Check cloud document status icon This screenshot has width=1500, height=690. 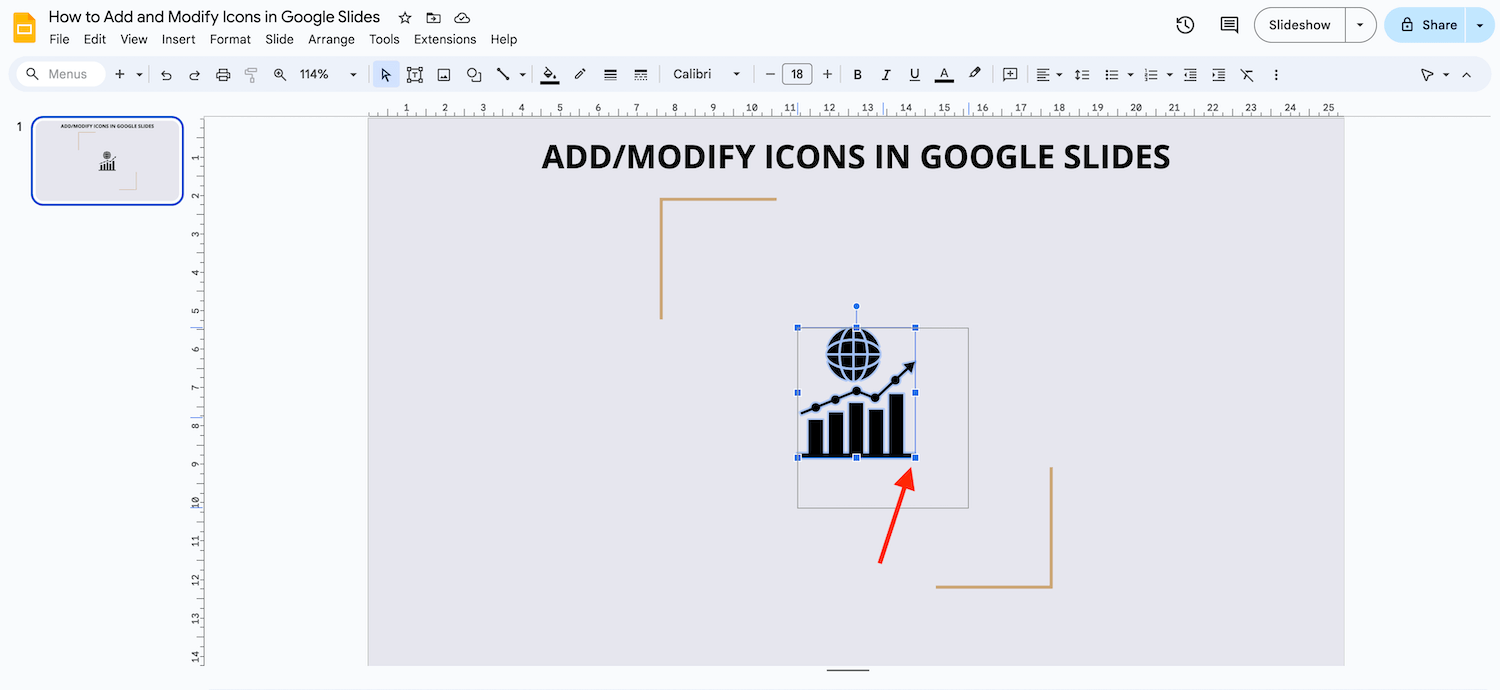point(462,18)
